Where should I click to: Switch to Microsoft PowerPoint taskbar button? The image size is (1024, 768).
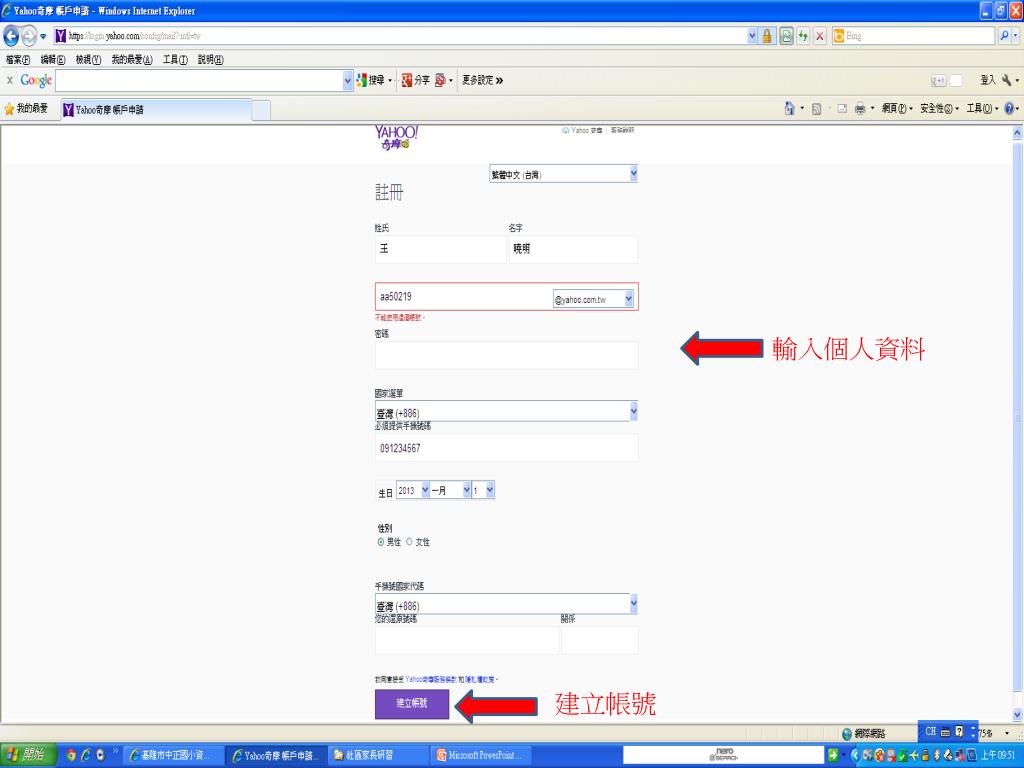point(480,756)
